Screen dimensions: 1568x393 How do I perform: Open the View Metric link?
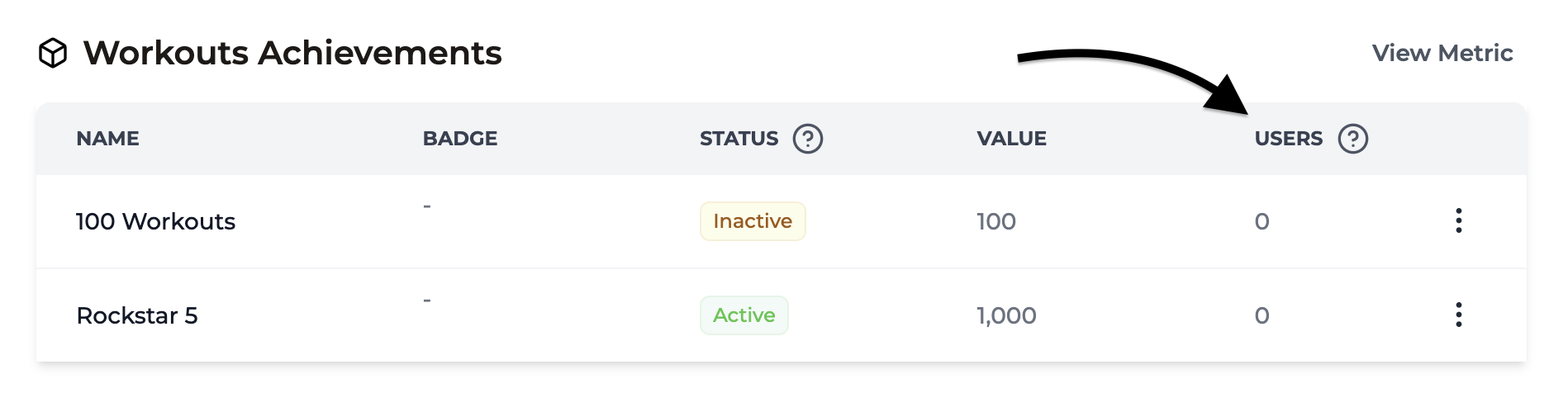pos(1442,54)
